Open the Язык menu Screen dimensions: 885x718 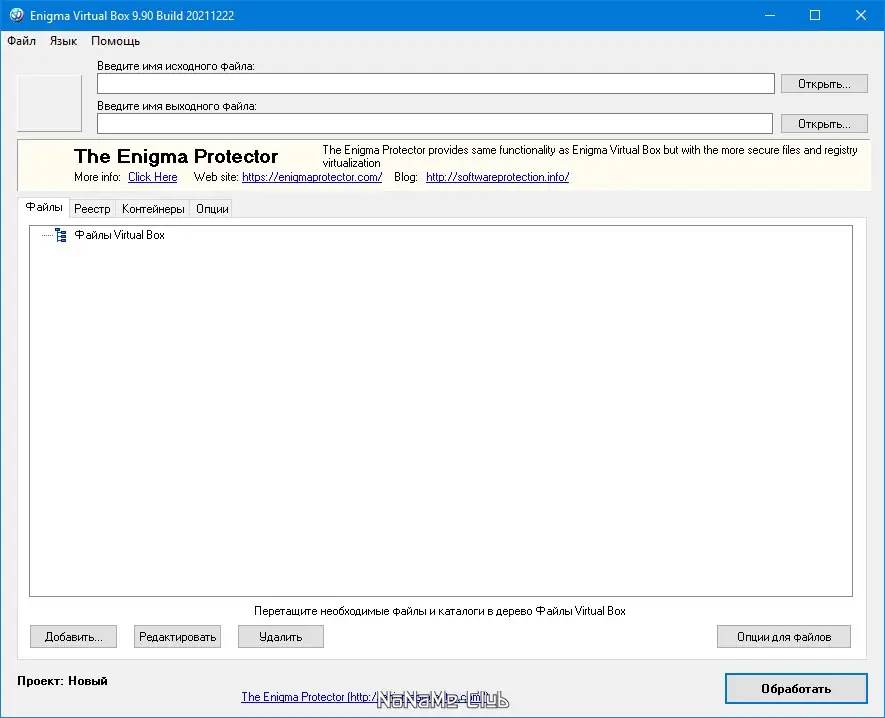pyautogui.click(x=63, y=41)
